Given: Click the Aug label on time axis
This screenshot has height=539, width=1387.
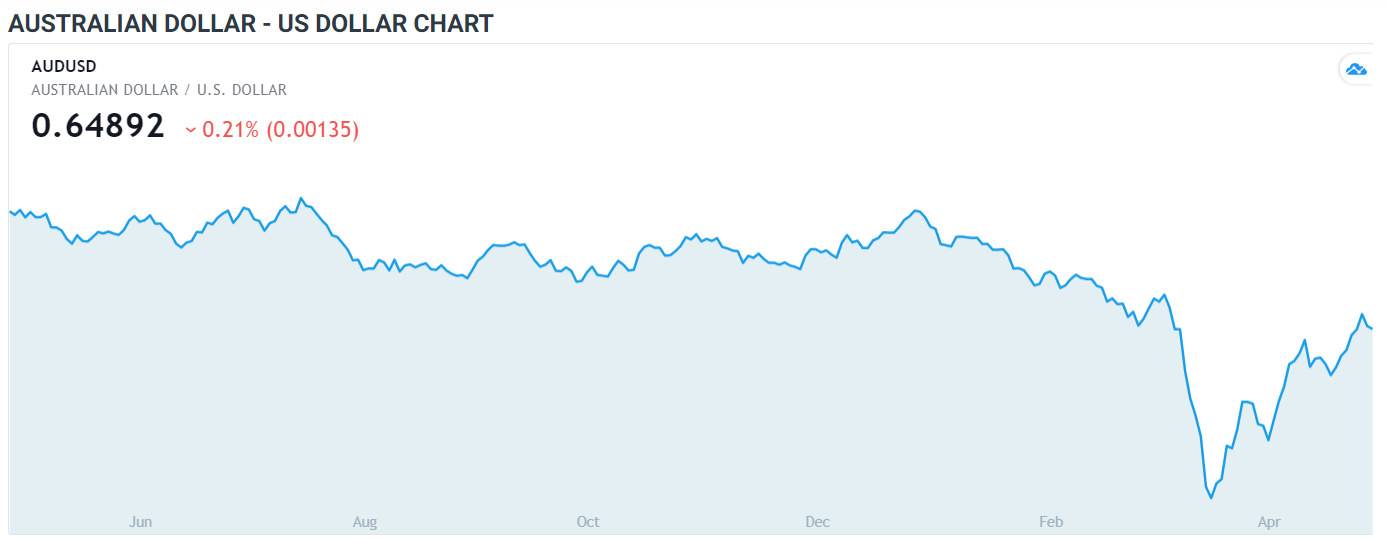Looking at the screenshot, I should pos(365,522).
